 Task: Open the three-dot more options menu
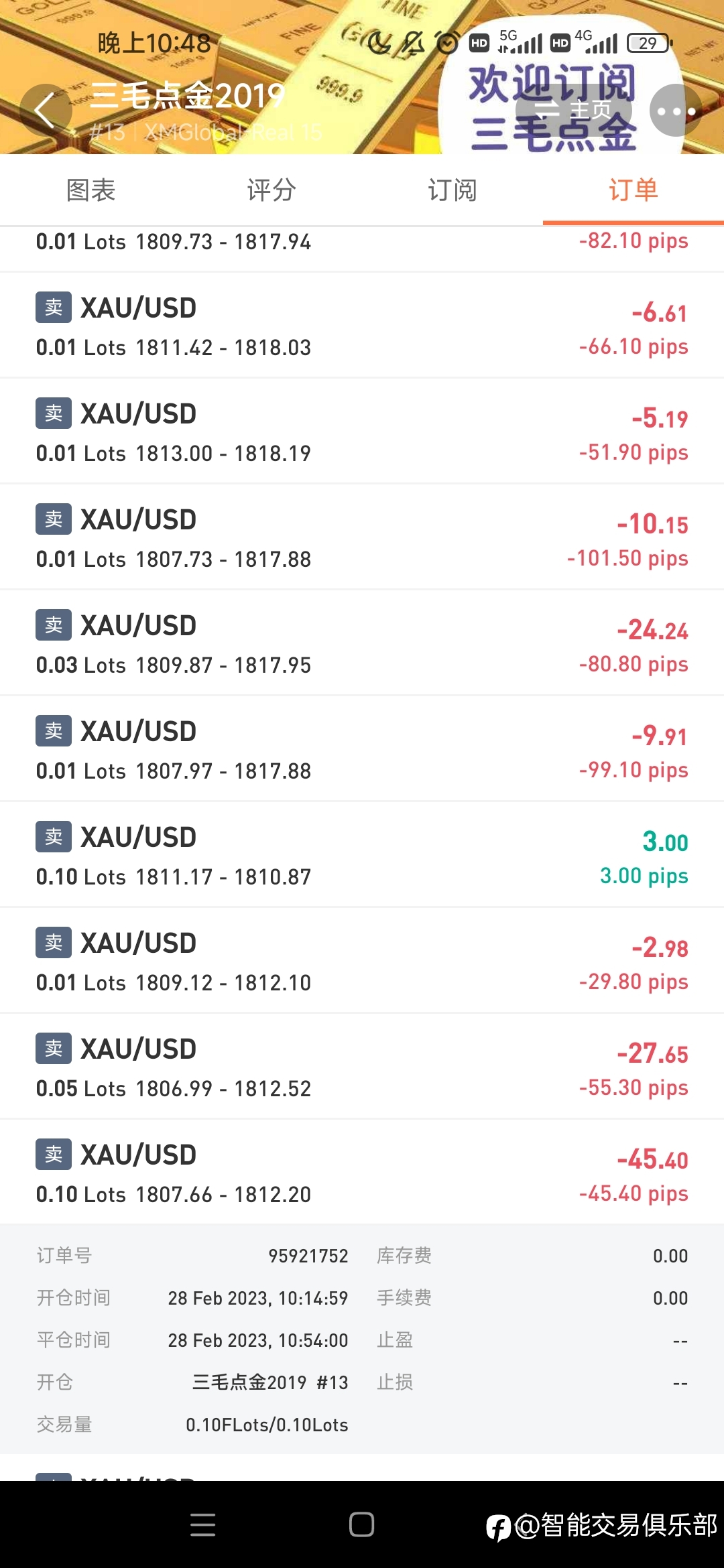coord(676,111)
